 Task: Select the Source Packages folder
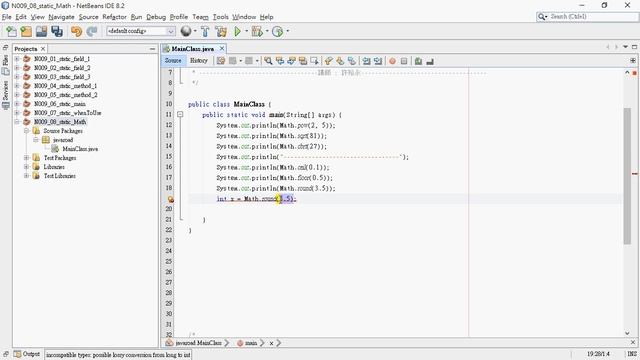point(63,131)
